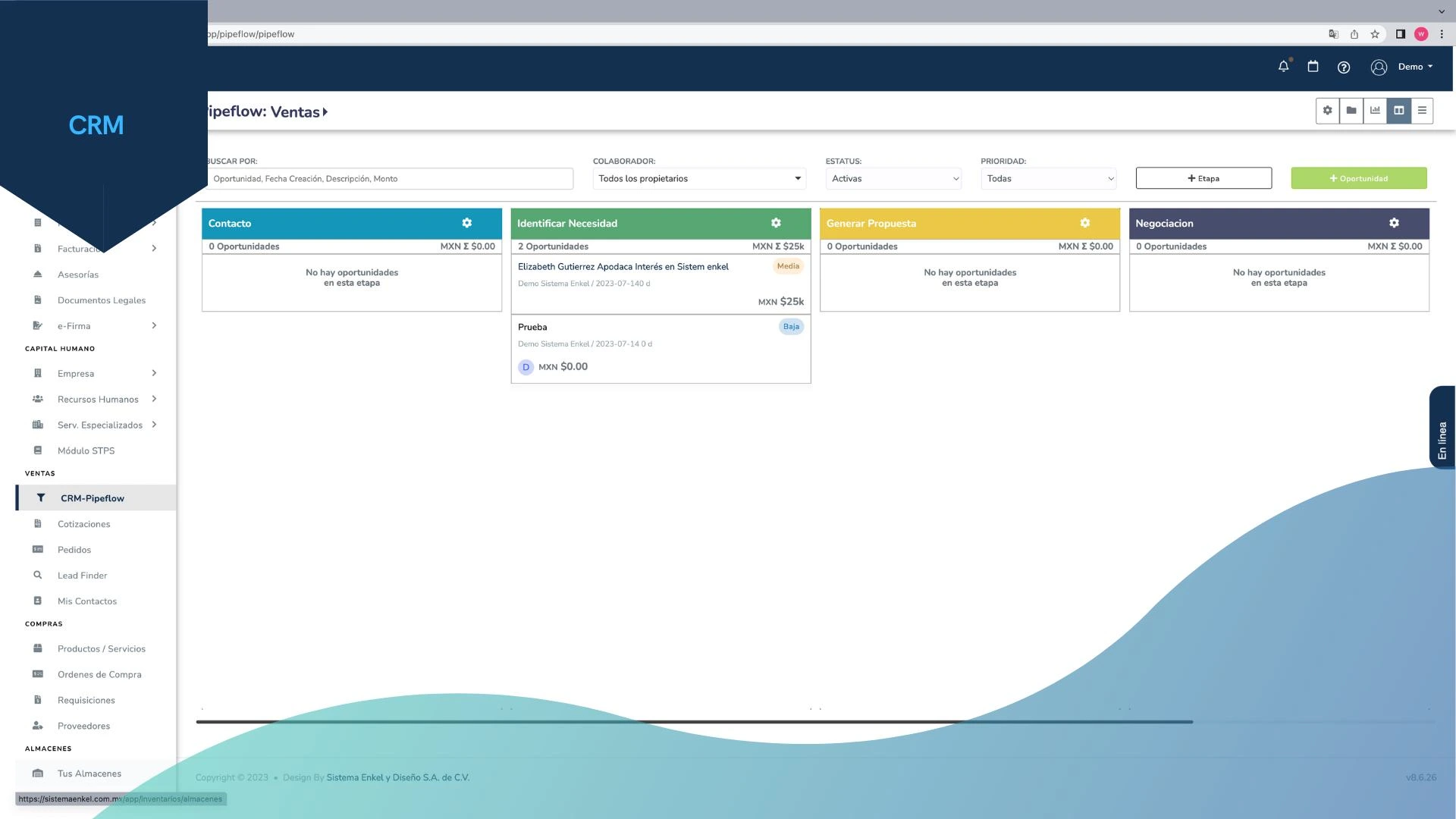Viewport: 1456px width, 819px height.
Task: Select CRM-Pipeflow in the sidebar
Action: pos(93,498)
